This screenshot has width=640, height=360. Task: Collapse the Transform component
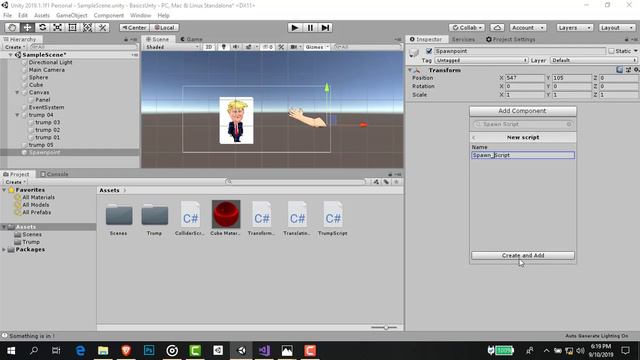[410, 70]
